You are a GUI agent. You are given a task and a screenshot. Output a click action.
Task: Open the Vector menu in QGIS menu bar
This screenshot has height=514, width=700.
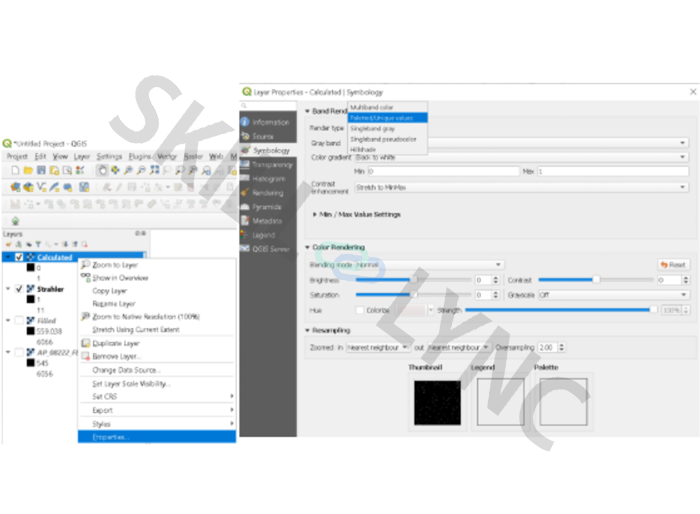(x=167, y=156)
